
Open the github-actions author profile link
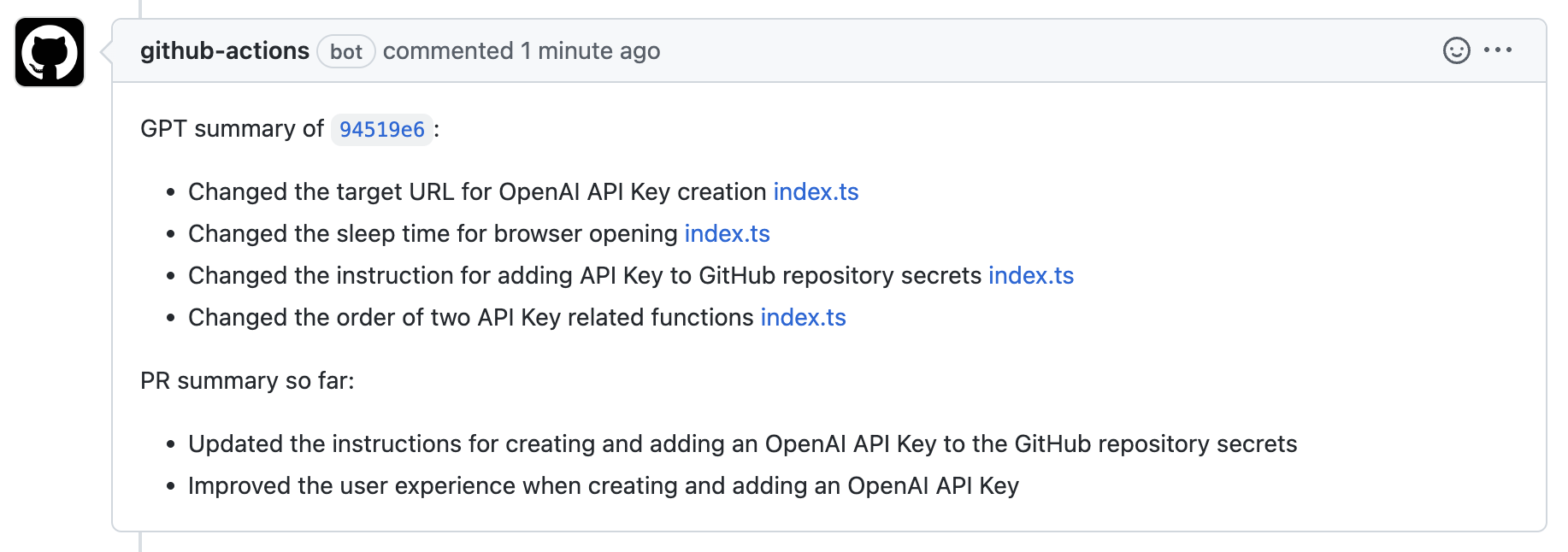(225, 51)
